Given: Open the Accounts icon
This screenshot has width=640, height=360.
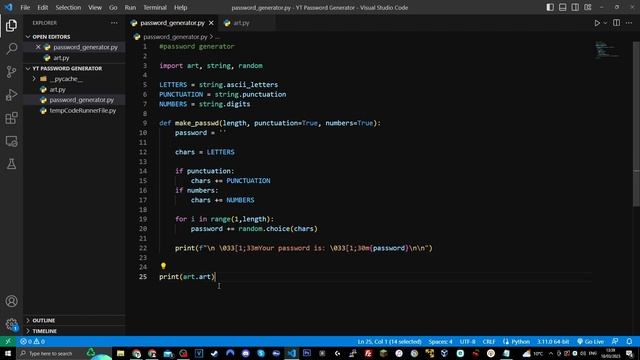Looking at the screenshot, I should tap(11, 301).
